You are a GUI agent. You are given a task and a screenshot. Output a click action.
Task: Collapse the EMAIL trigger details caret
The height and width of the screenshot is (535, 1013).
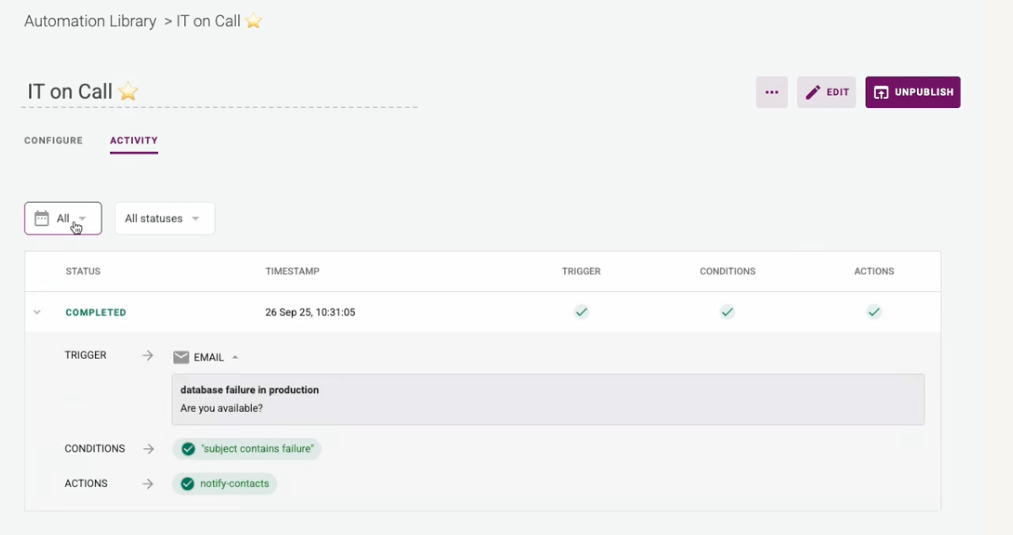coord(235,357)
